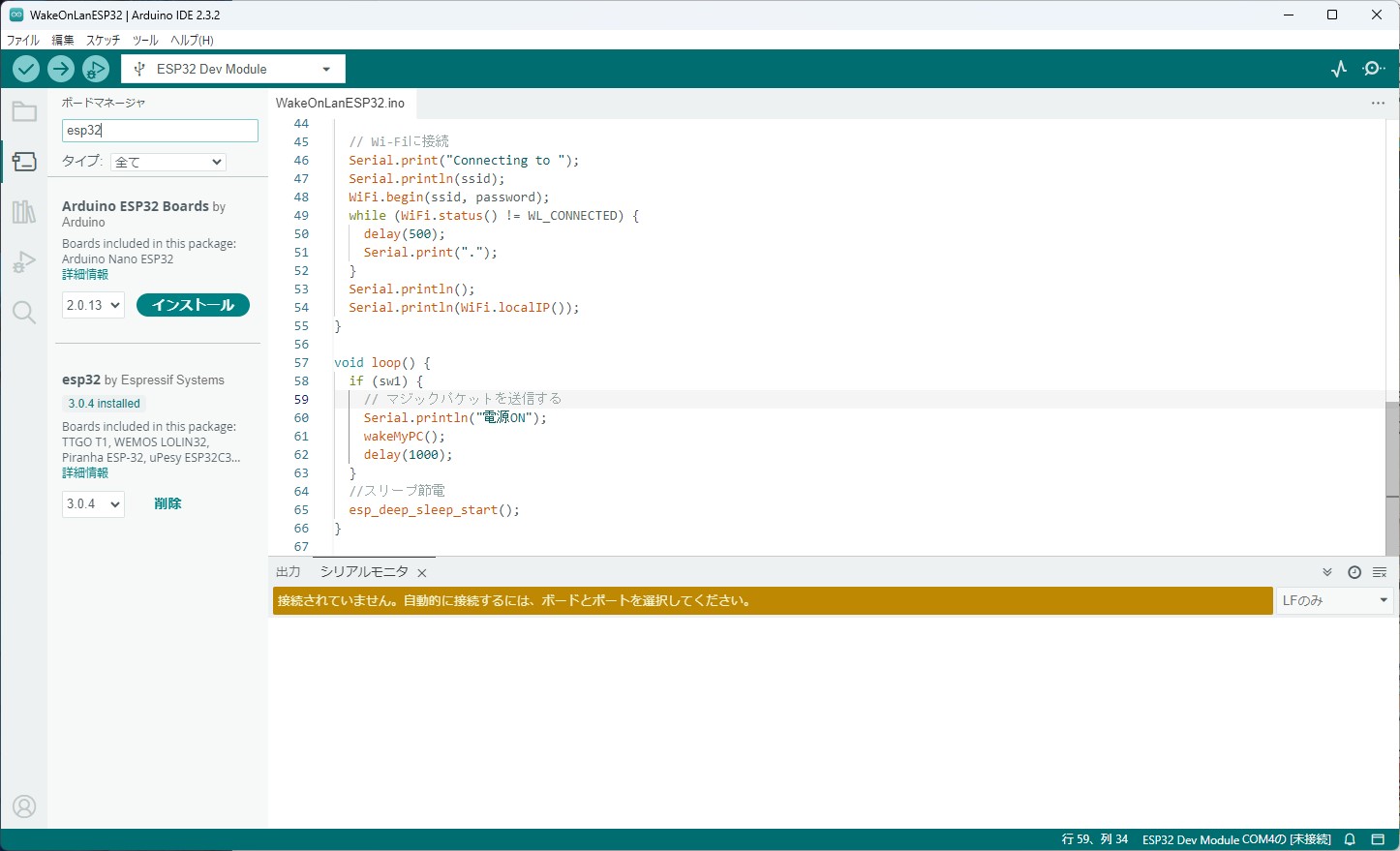Screen dimensions: 1400x851
Task: Open version 3.0.4 dropdown for esp32
Action: [93, 503]
